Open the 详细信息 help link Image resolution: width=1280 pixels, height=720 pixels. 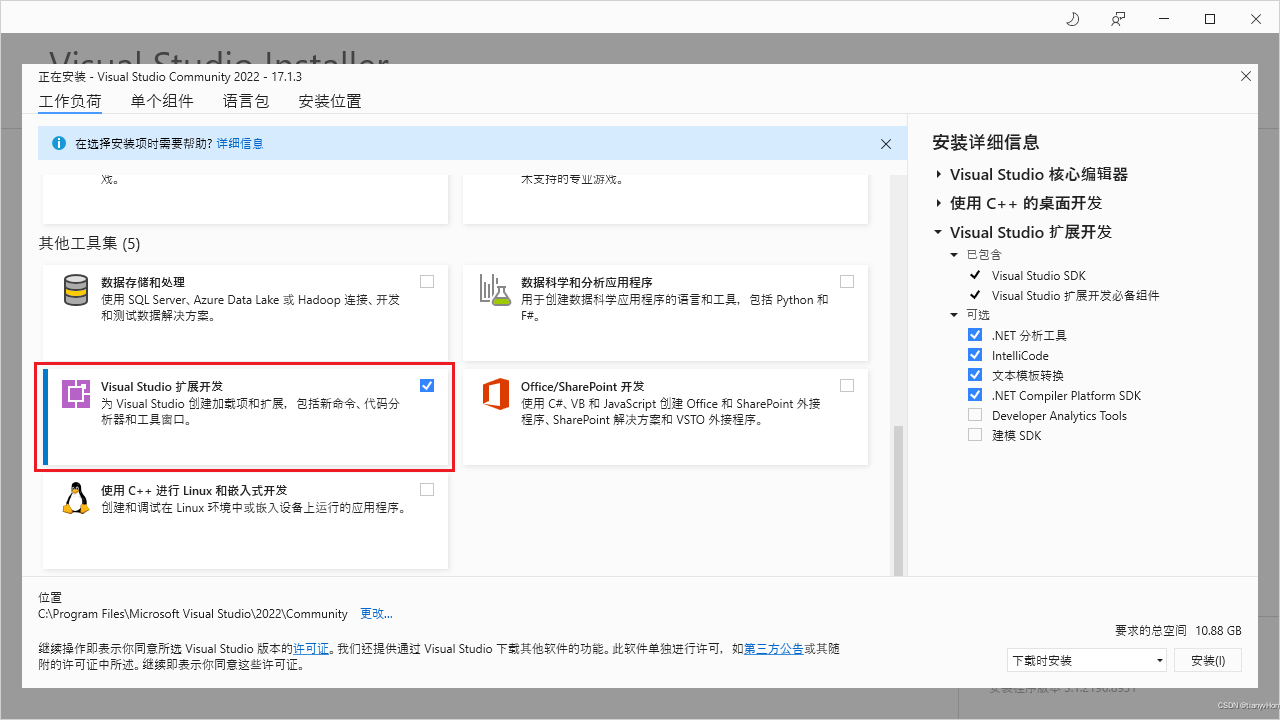(240, 144)
